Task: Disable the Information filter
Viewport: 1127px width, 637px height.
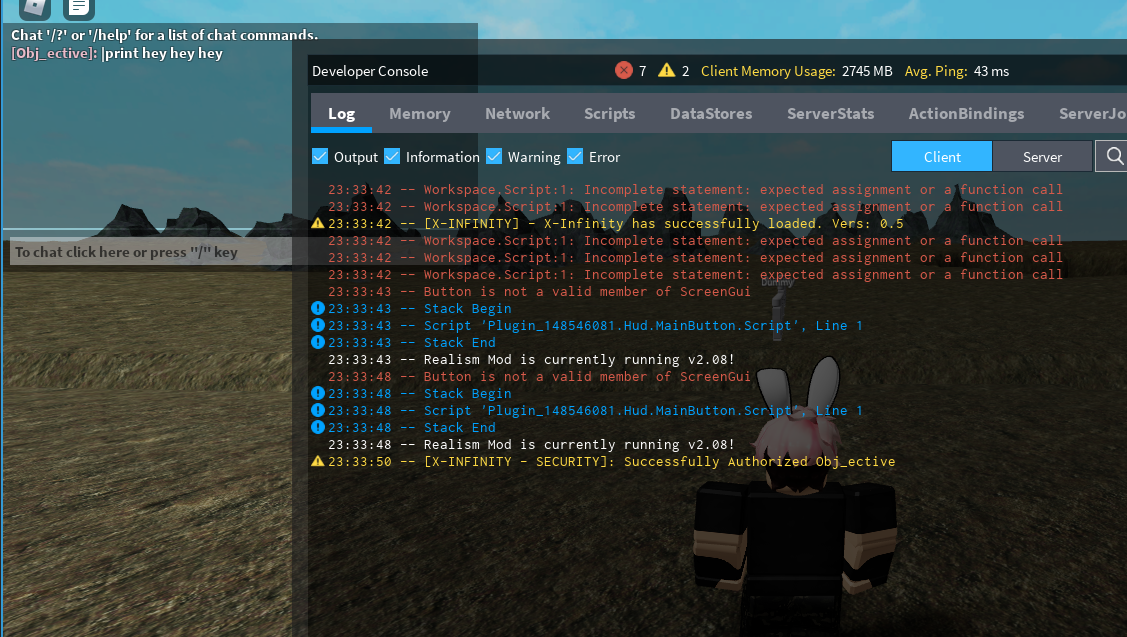Action: coord(391,157)
